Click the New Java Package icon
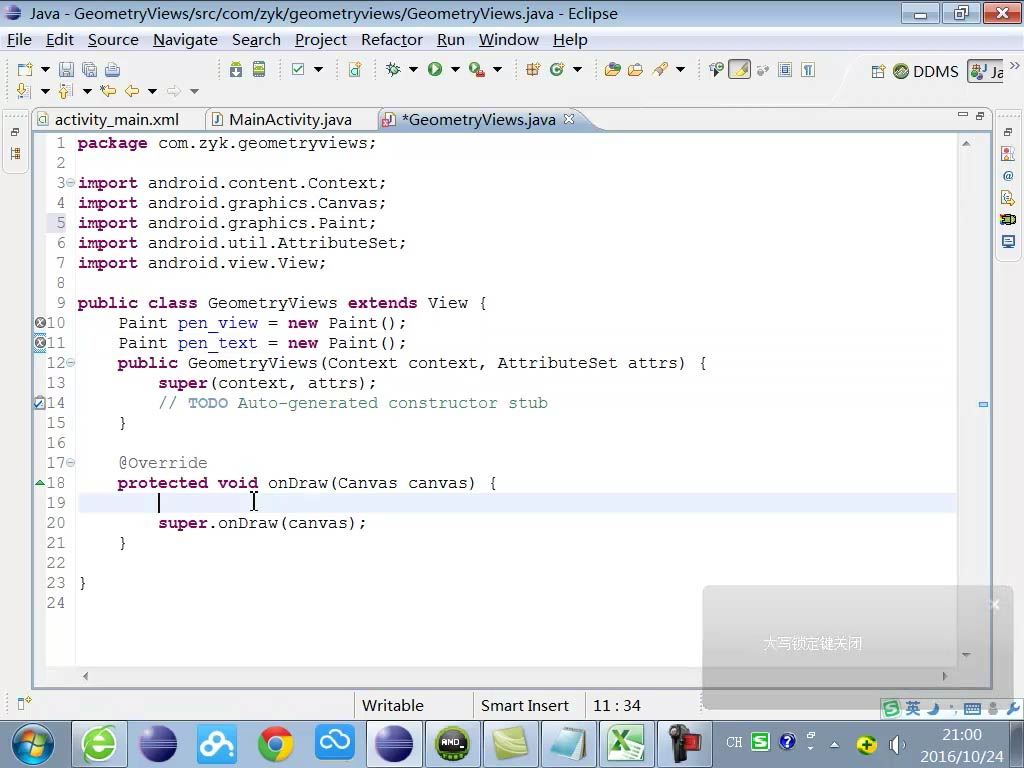The image size is (1024, 768). 533,69
